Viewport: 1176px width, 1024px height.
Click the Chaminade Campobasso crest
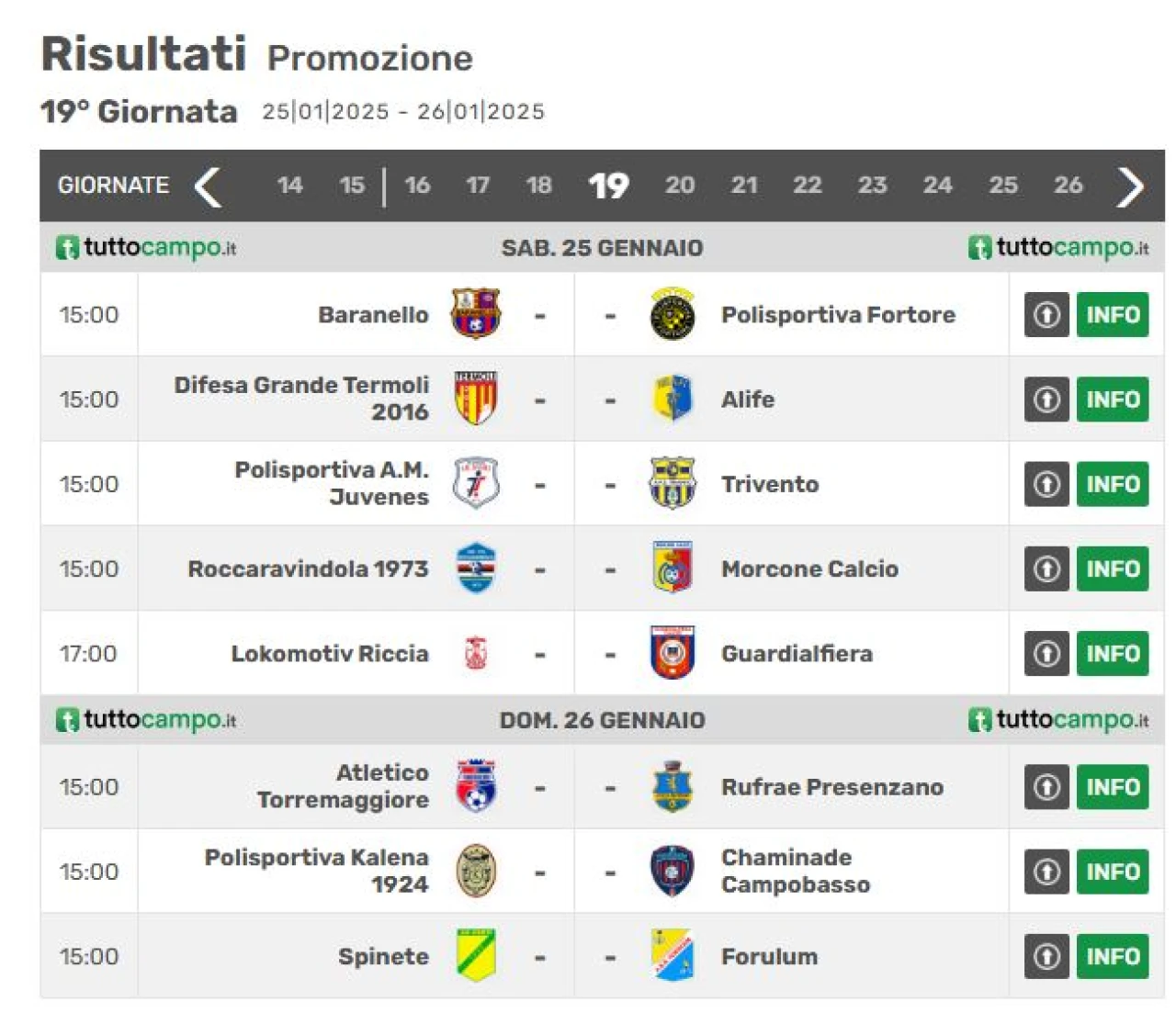pos(673,871)
